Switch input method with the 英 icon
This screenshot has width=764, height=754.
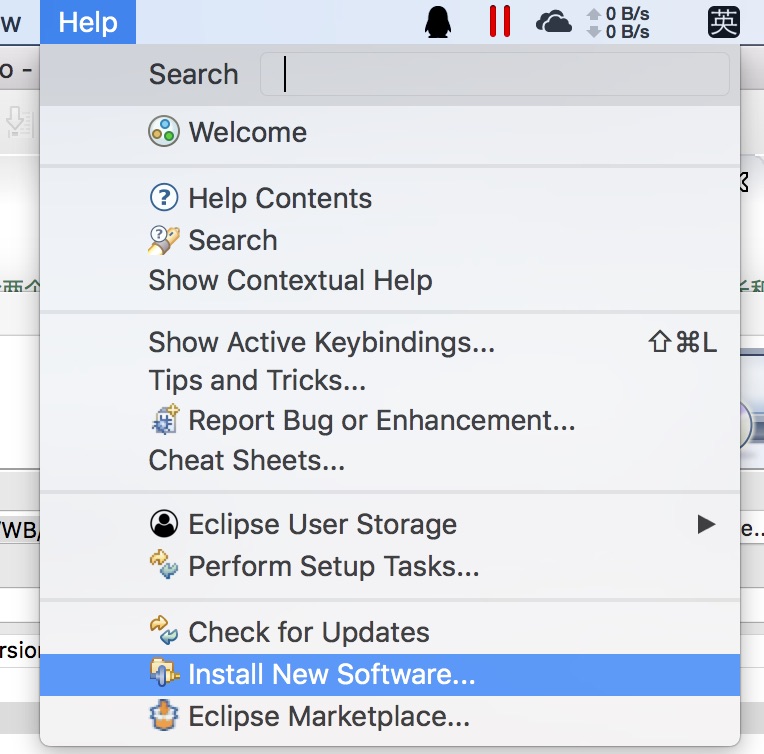coord(724,22)
